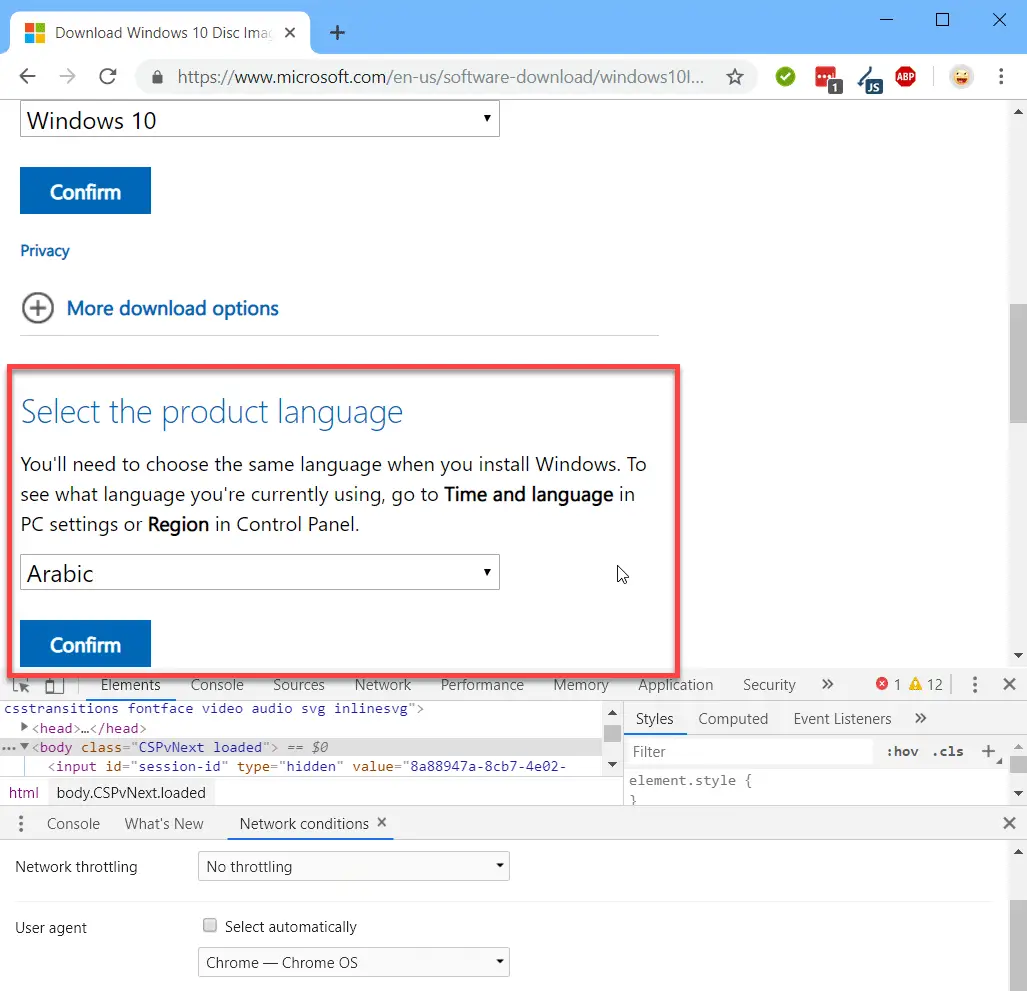
Task: Switch to the Console panel tab
Action: (x=217, y=685)
